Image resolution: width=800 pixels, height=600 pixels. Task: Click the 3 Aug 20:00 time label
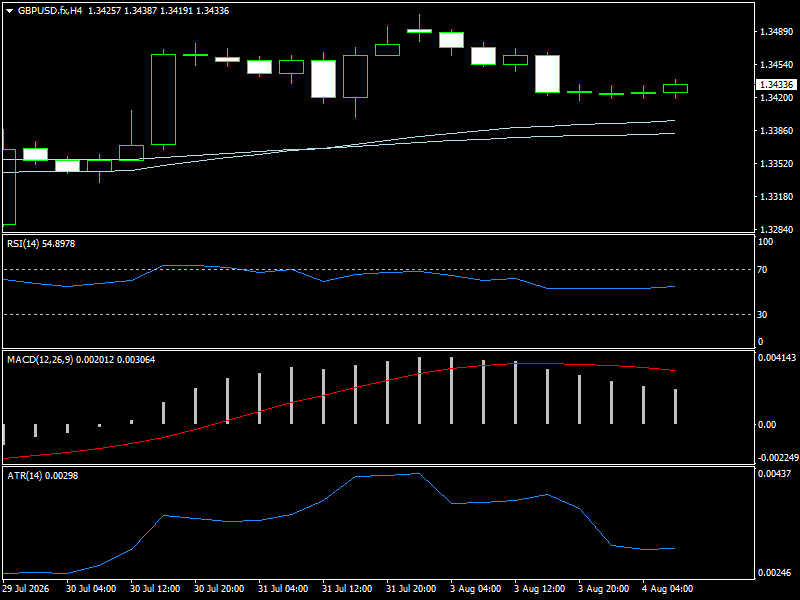pyautogui.click(x=604, y=588)
